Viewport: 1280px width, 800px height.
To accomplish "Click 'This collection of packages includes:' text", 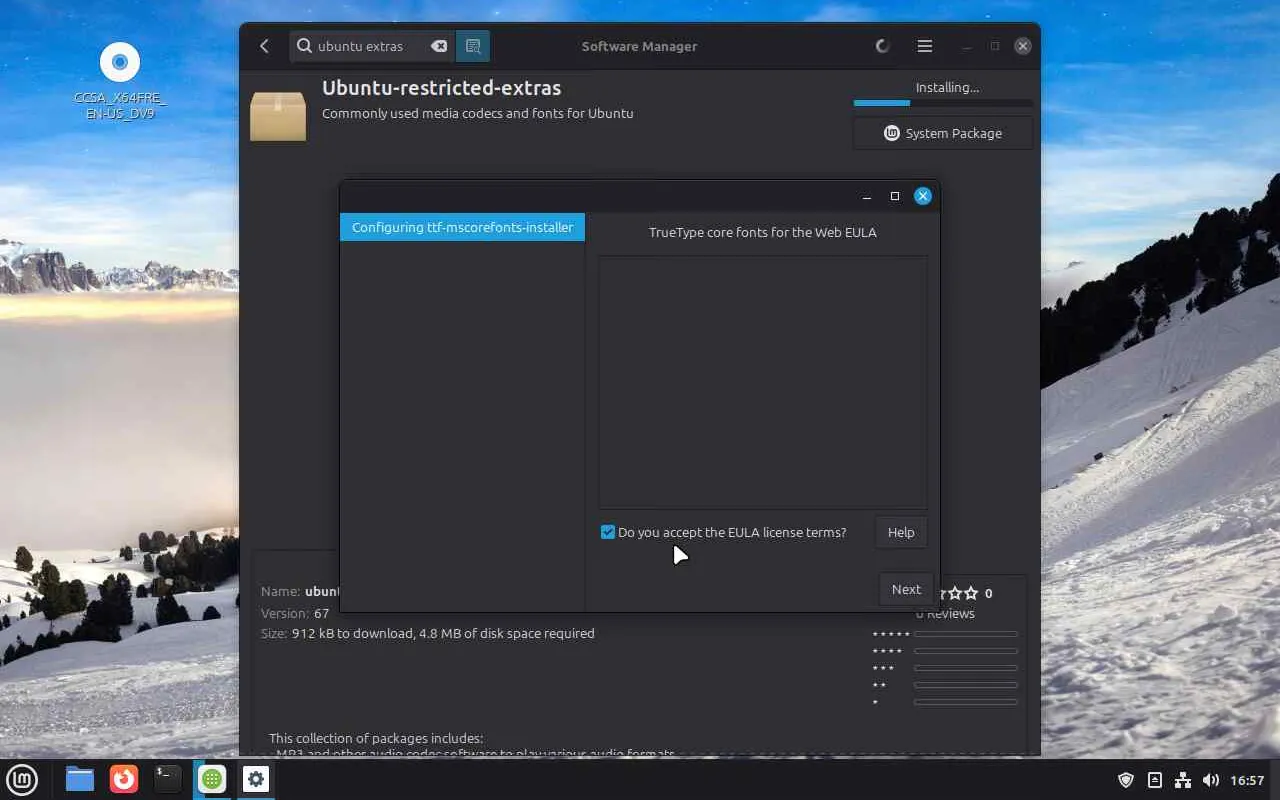I will click(376, 738).
